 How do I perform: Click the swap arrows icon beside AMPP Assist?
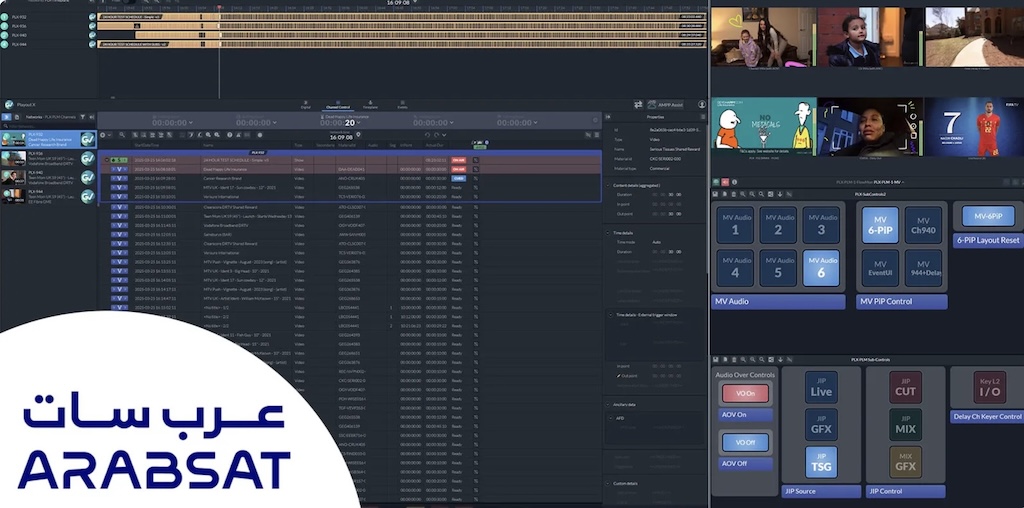click(638, 104)
